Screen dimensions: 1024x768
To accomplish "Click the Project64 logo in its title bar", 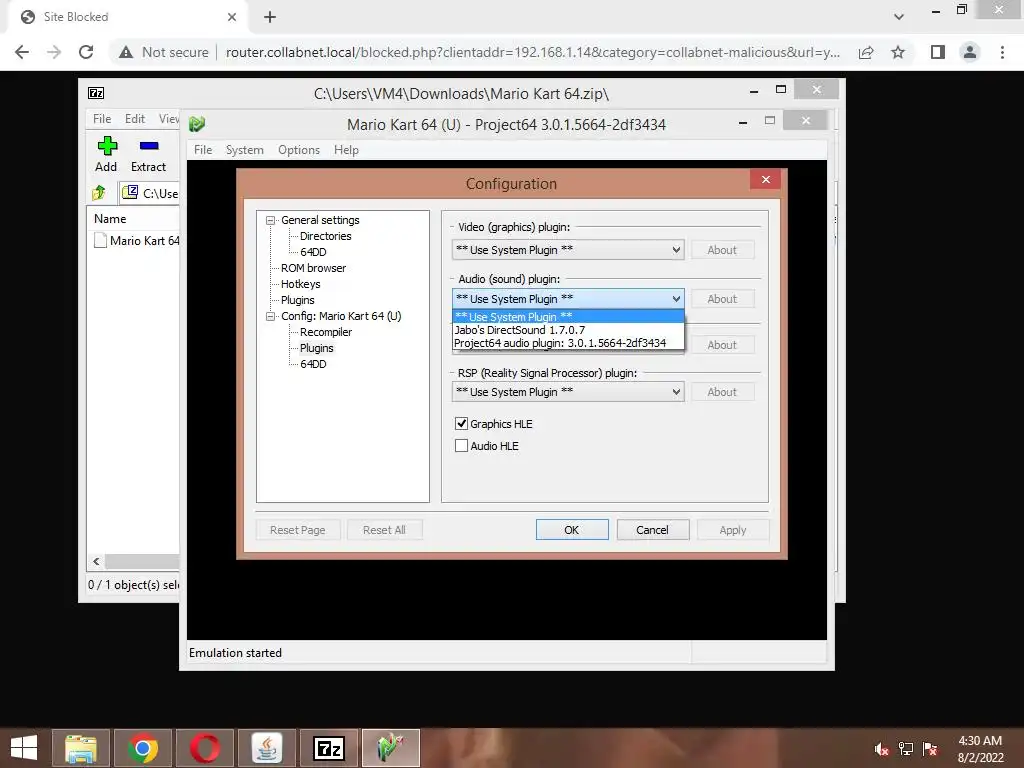I will coord(197,123).
